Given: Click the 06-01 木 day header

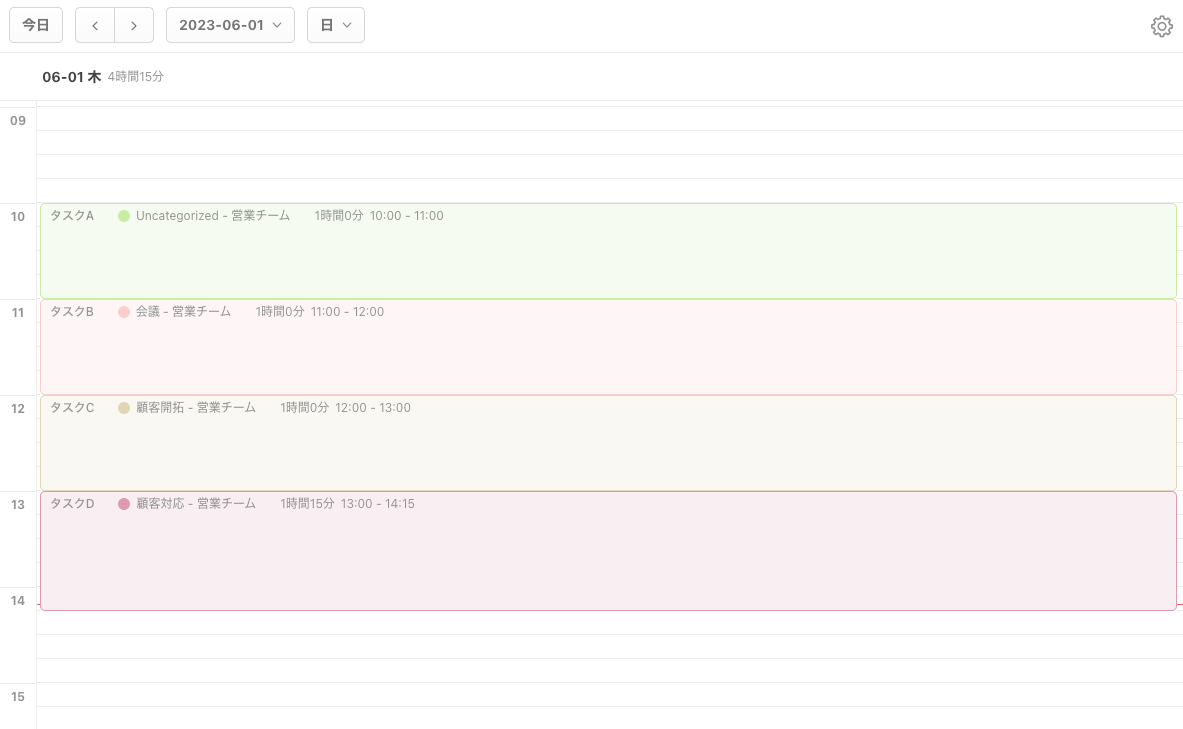Looking at the screenshot, I should [71, 77].
